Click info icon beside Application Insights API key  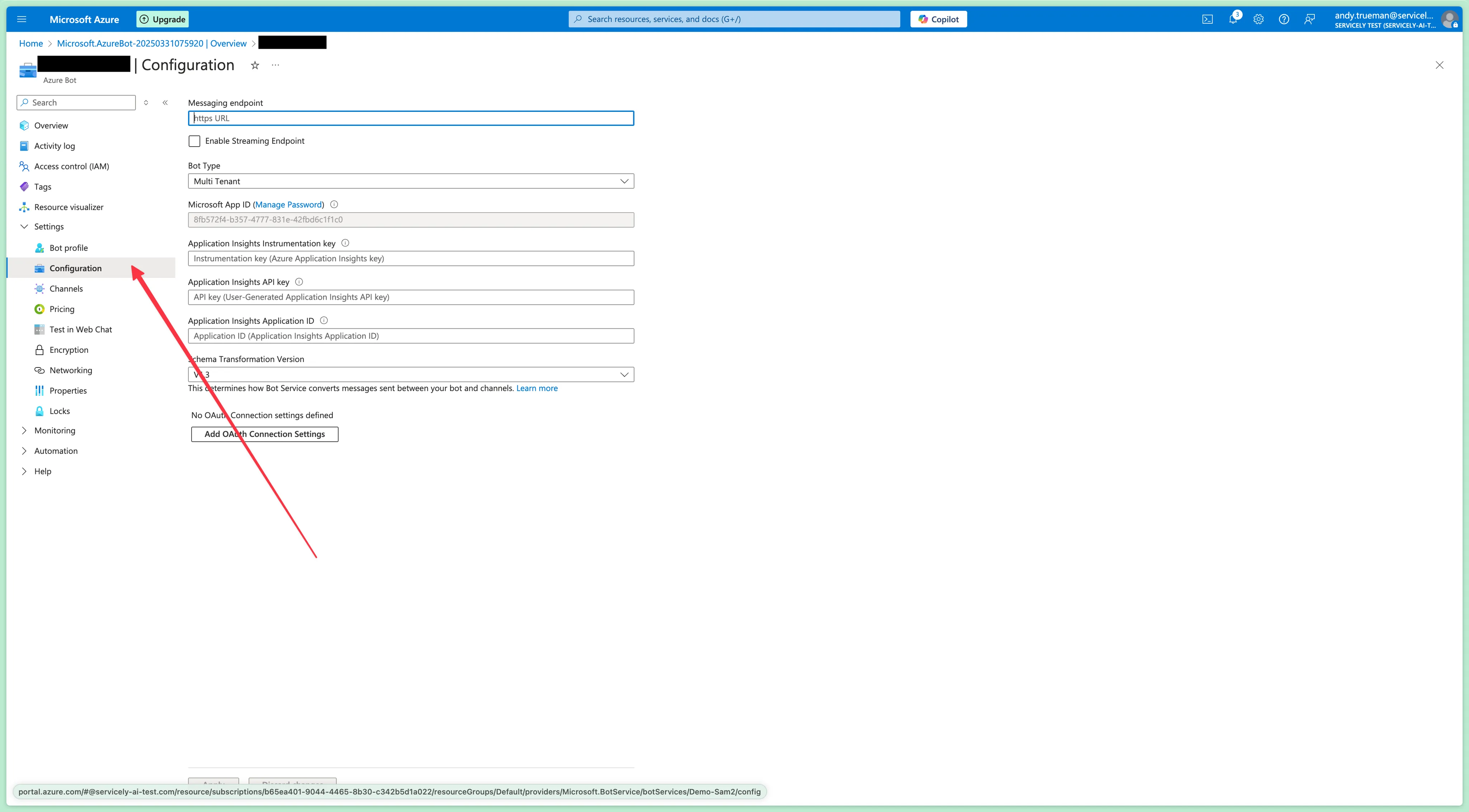coord(299,282)
